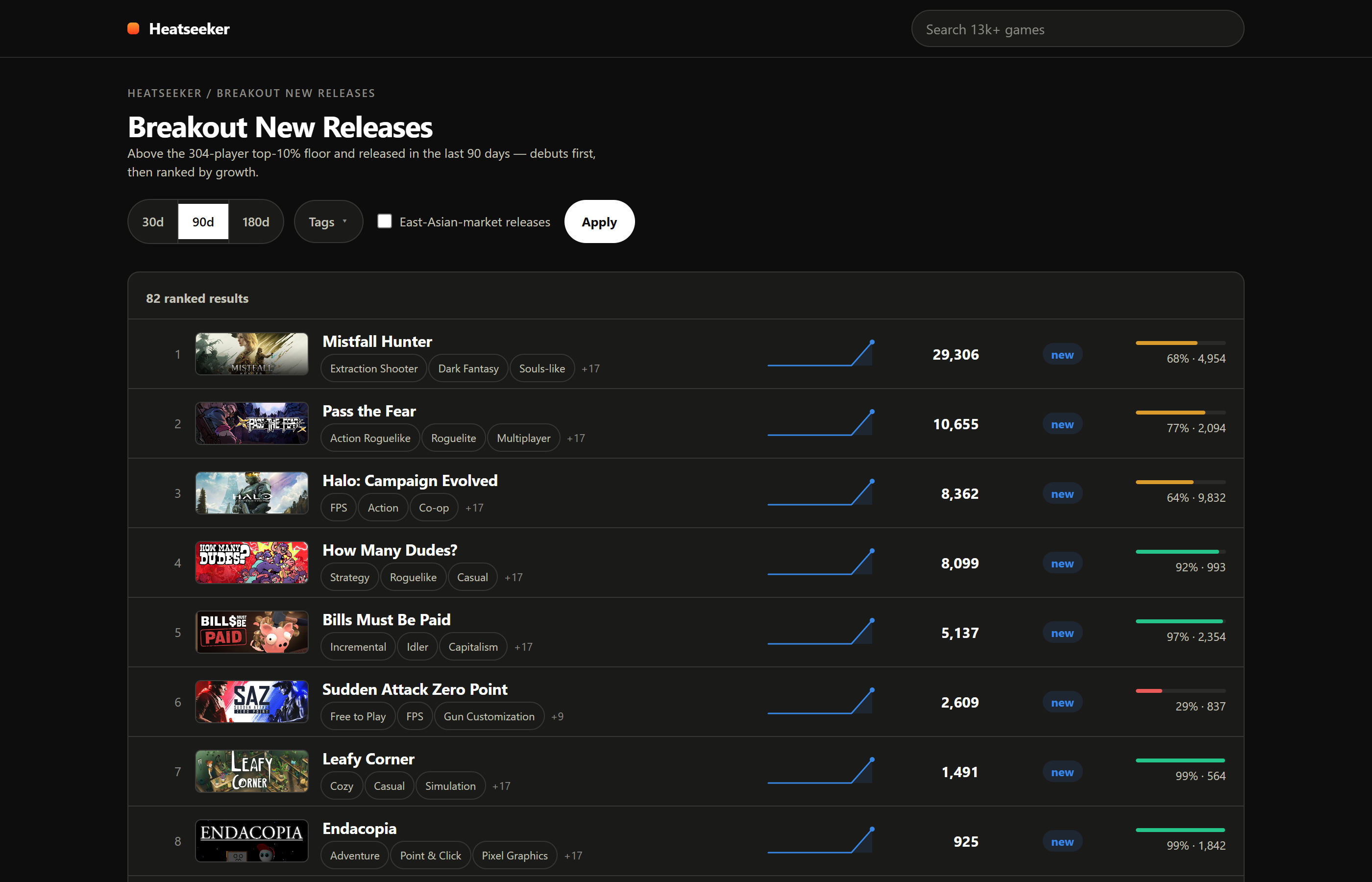Image resolution: width=1372 pixels, height=882 pixels.
Task: Expand +17 more tags for Halo
Action: click(x=474, y=508)
